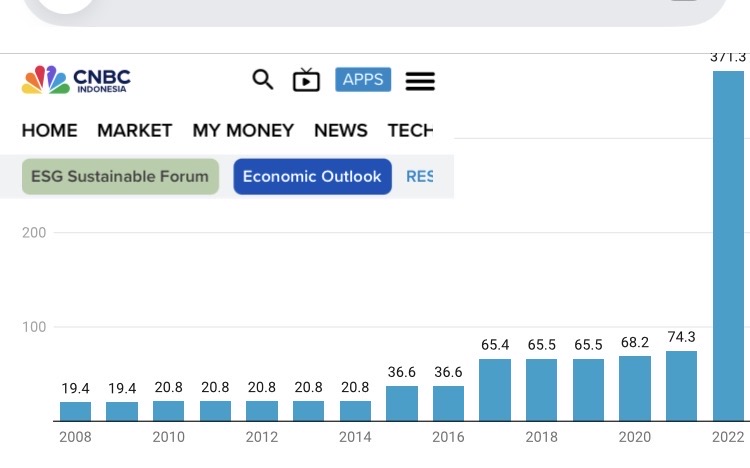The height and width of the screenshot is (468, 750).
Task: Select the 2008 bar labeled 19.4
Action: pos(75,411)
